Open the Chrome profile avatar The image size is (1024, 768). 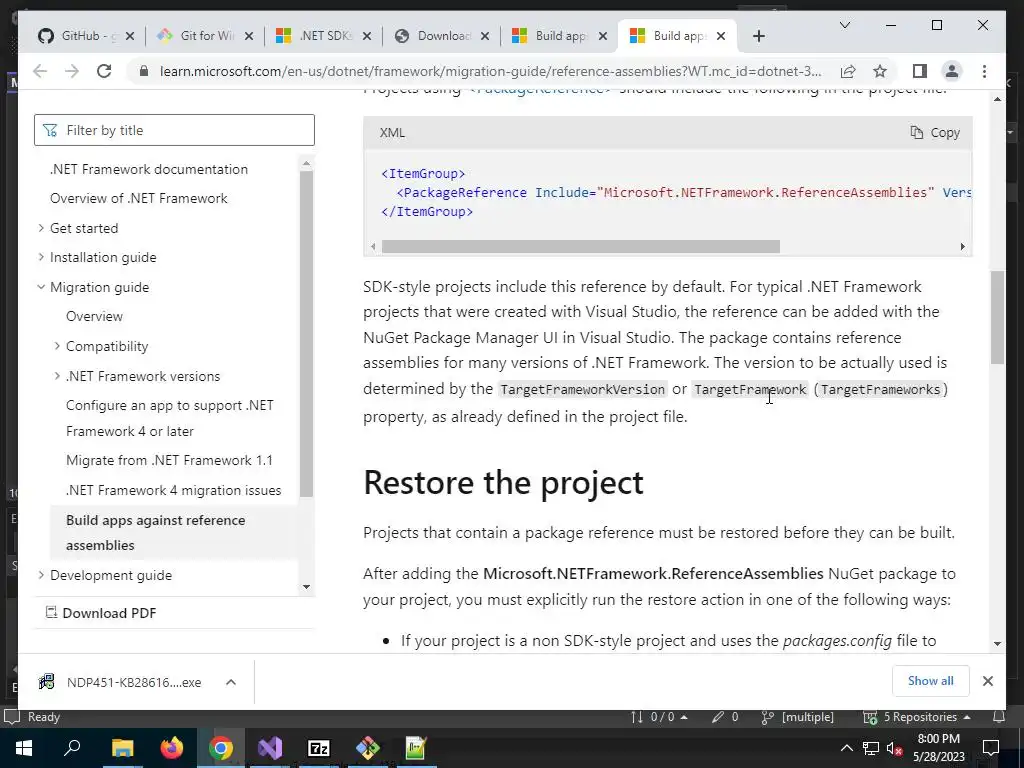pos(952,71)
